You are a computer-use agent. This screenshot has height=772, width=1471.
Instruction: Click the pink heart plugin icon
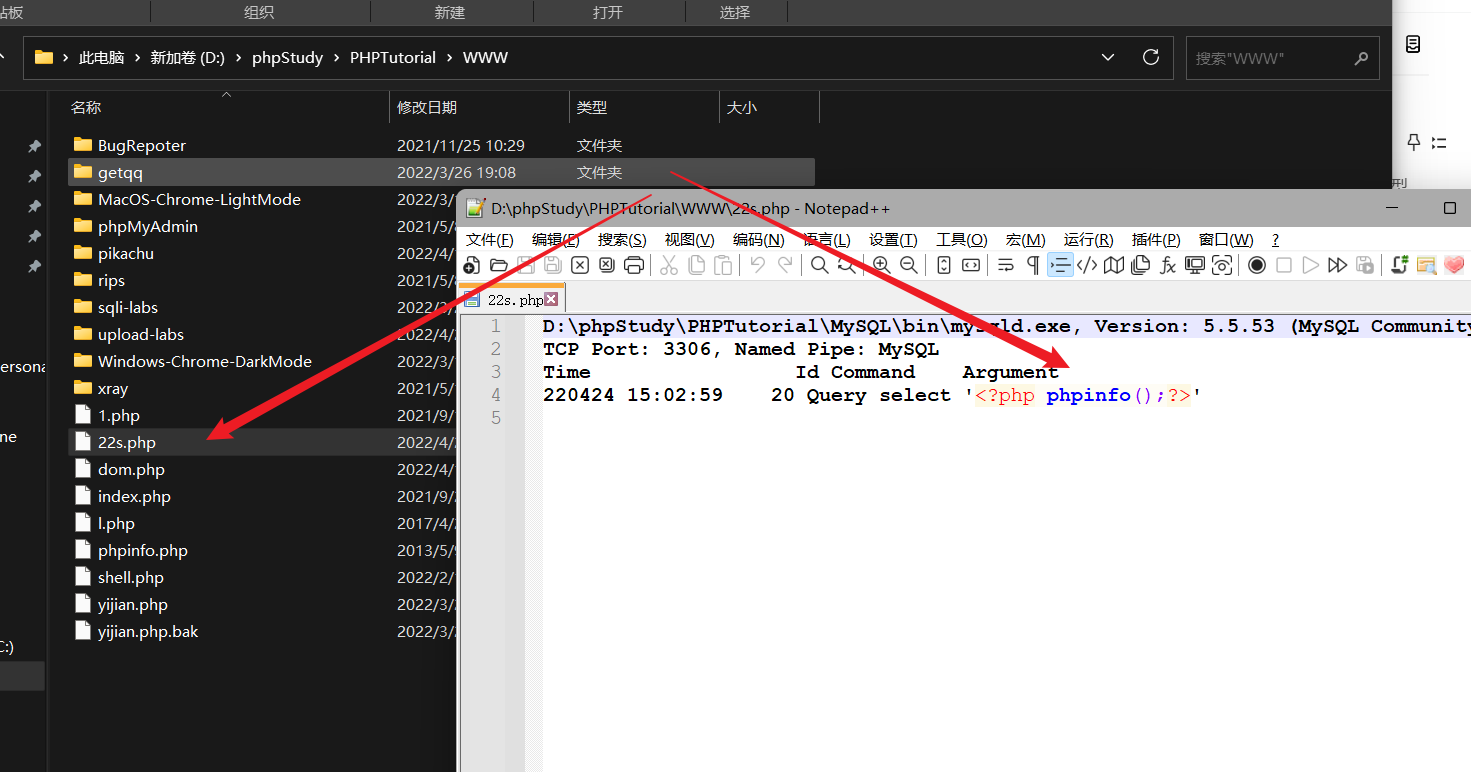pos(1454,265)
